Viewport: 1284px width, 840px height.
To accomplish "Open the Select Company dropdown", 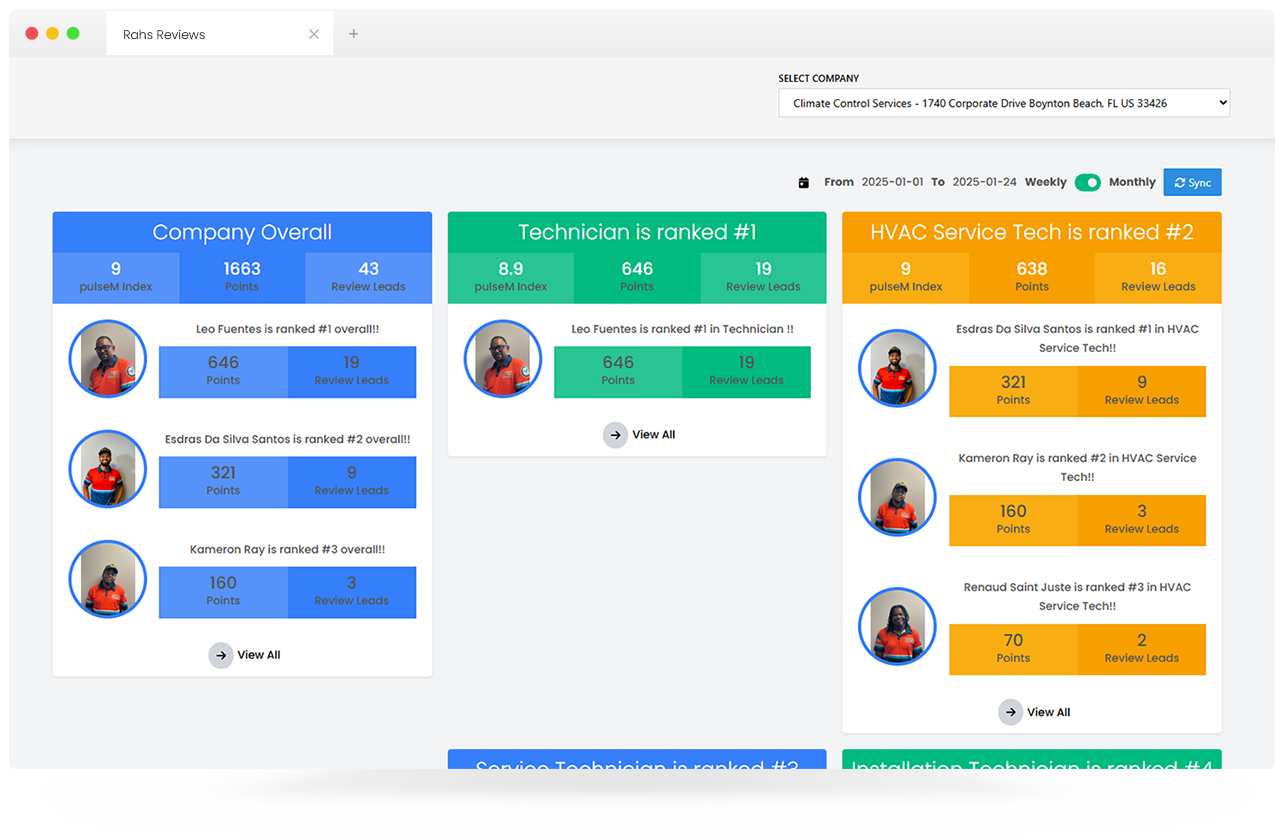I will tap(1004, 103).
